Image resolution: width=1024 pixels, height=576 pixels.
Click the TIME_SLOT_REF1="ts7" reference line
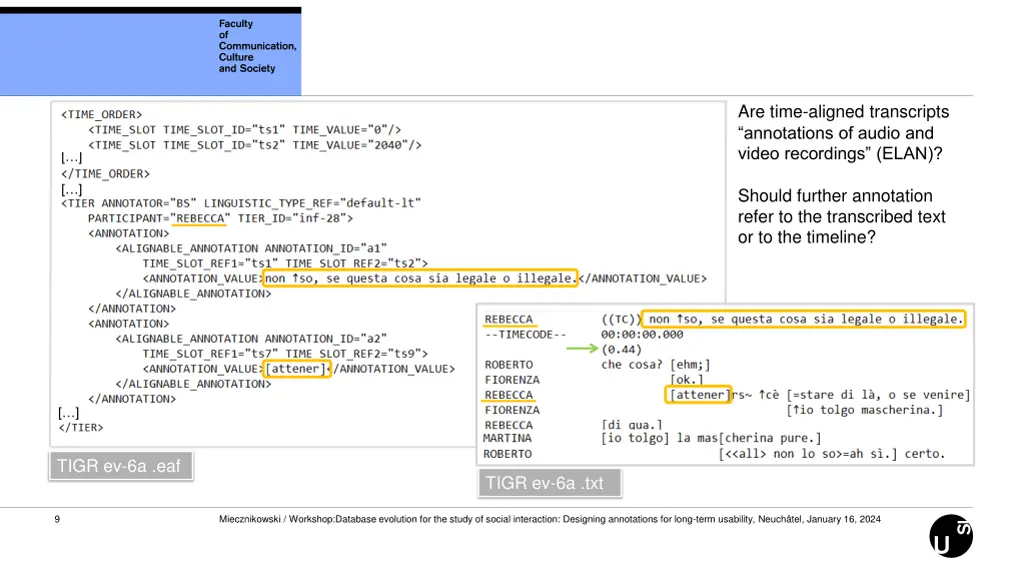285,354
